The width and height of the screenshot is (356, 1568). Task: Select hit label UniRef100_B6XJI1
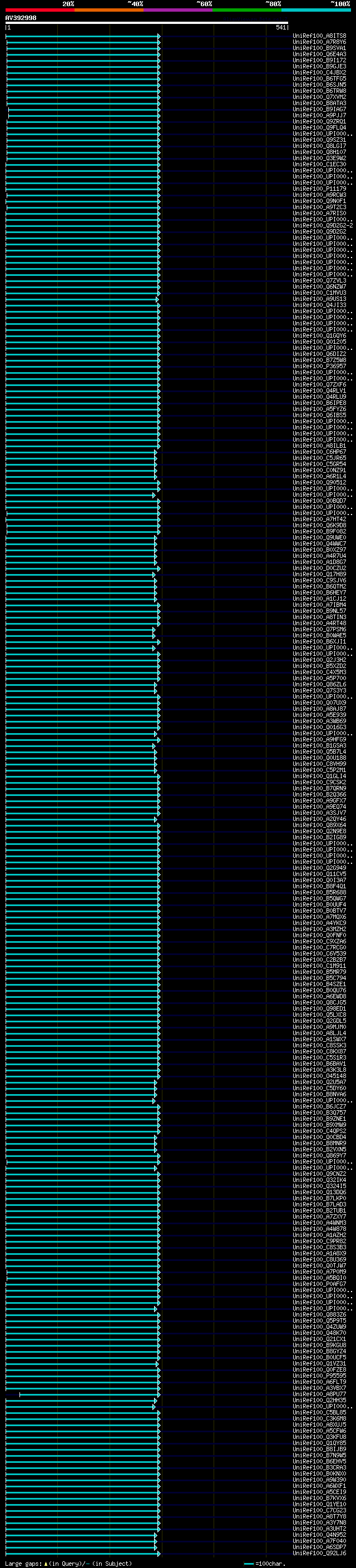319,641
